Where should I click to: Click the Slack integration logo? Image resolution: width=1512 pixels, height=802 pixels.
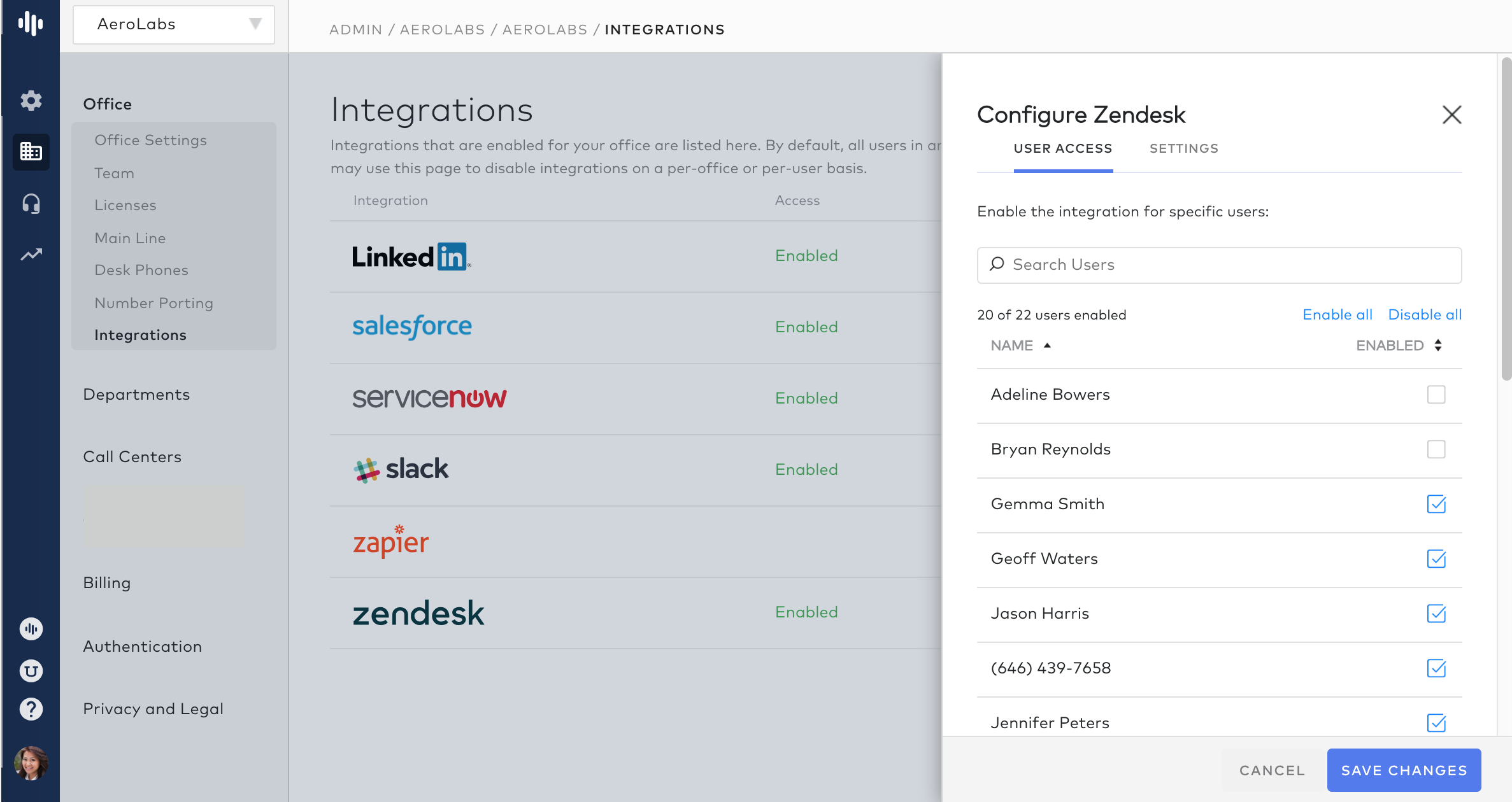coord(401,469)
